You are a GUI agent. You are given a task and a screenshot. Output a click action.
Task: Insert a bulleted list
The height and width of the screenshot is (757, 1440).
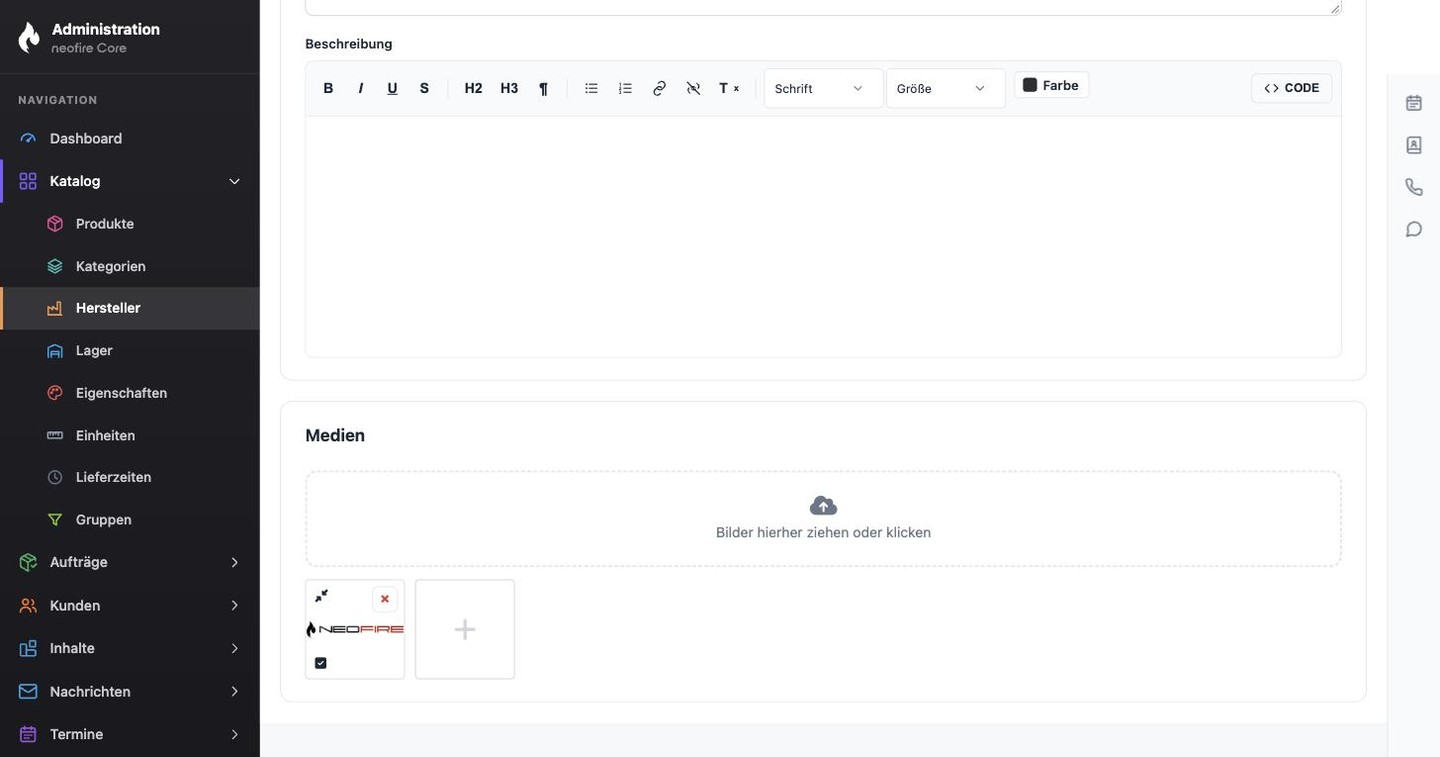coord(591,88)
